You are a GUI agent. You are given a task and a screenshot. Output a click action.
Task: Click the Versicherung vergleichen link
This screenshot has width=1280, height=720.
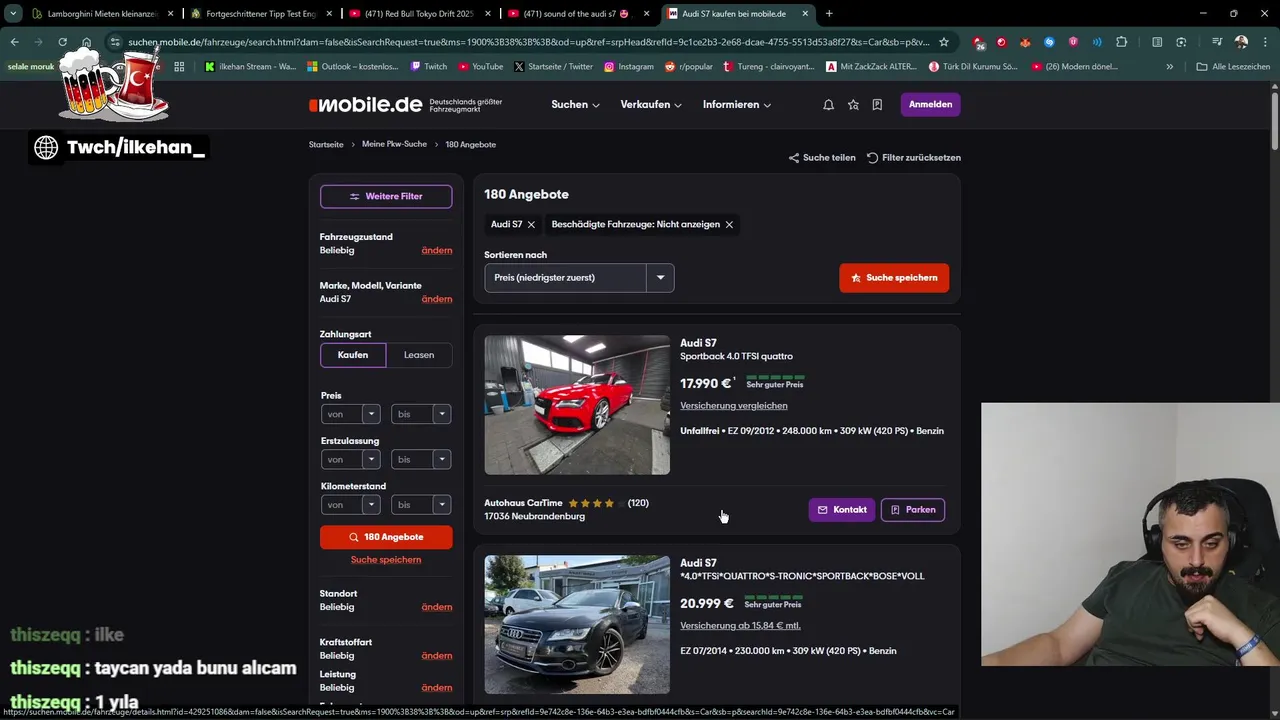734,406
